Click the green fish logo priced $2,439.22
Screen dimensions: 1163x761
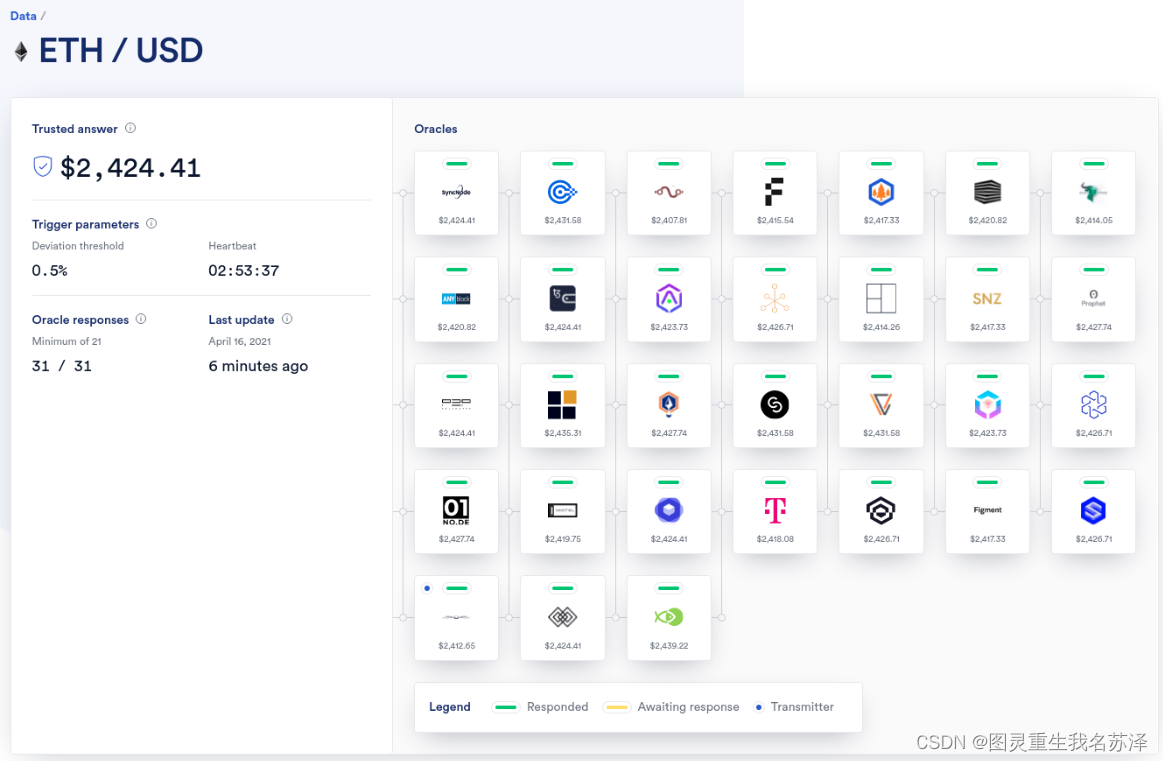[668, 616]
